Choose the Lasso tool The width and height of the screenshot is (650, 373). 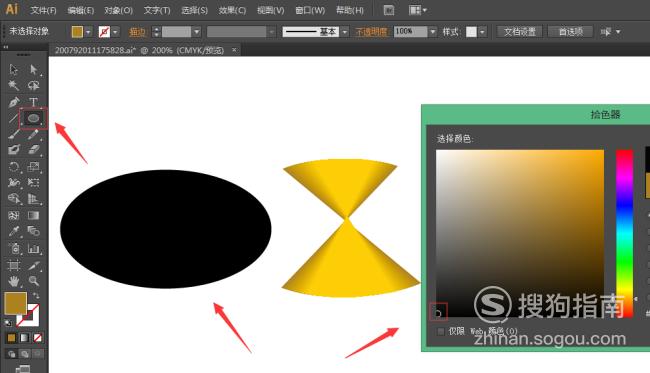34,85
